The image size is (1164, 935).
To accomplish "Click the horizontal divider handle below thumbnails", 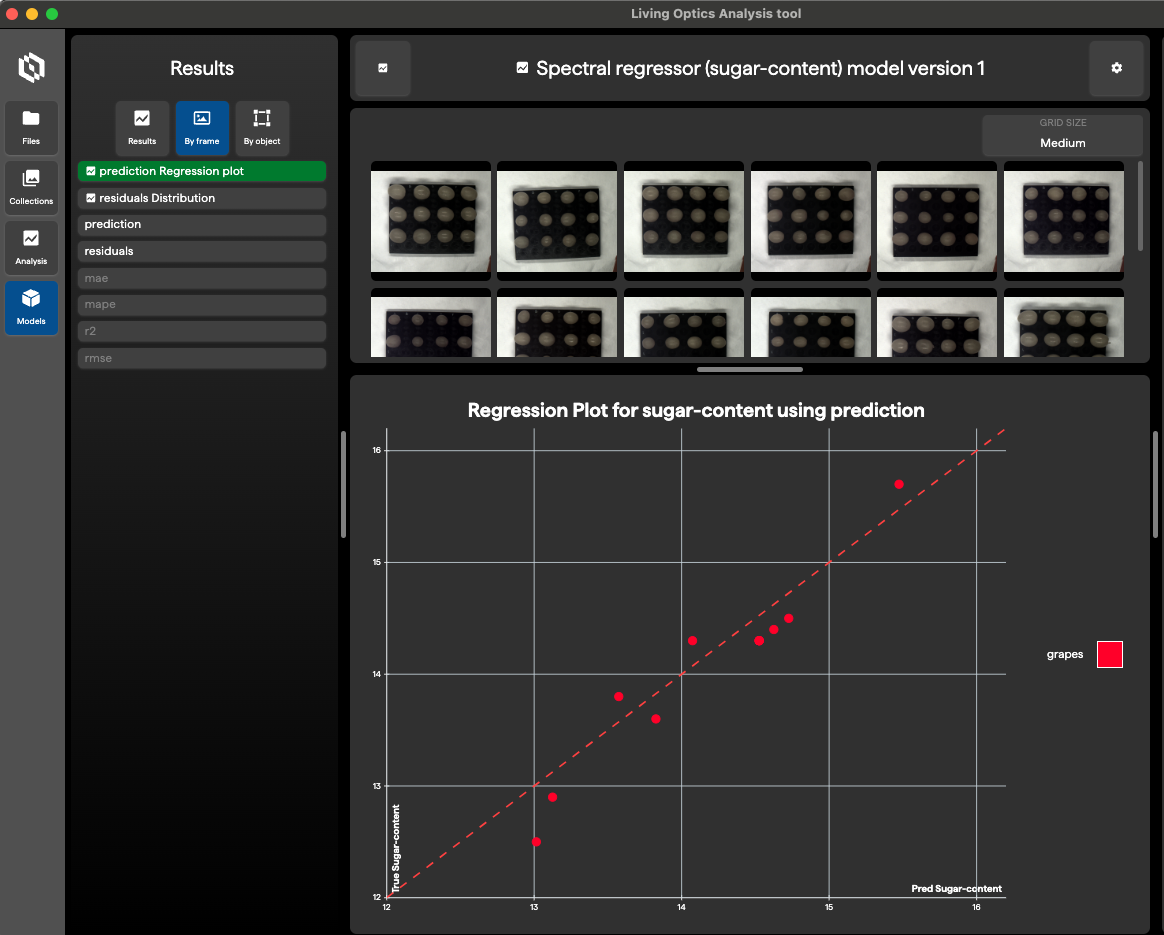I will (x=749, y=369).
